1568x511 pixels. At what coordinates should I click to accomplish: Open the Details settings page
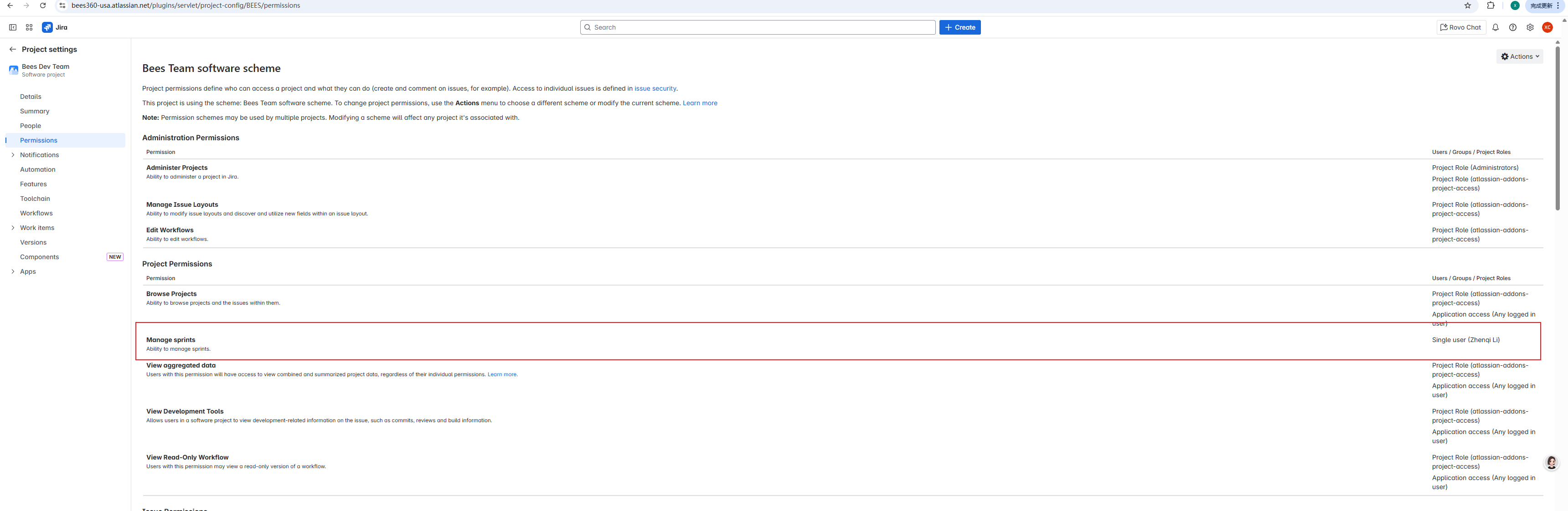pyautogui.click(x=31, y=97)
